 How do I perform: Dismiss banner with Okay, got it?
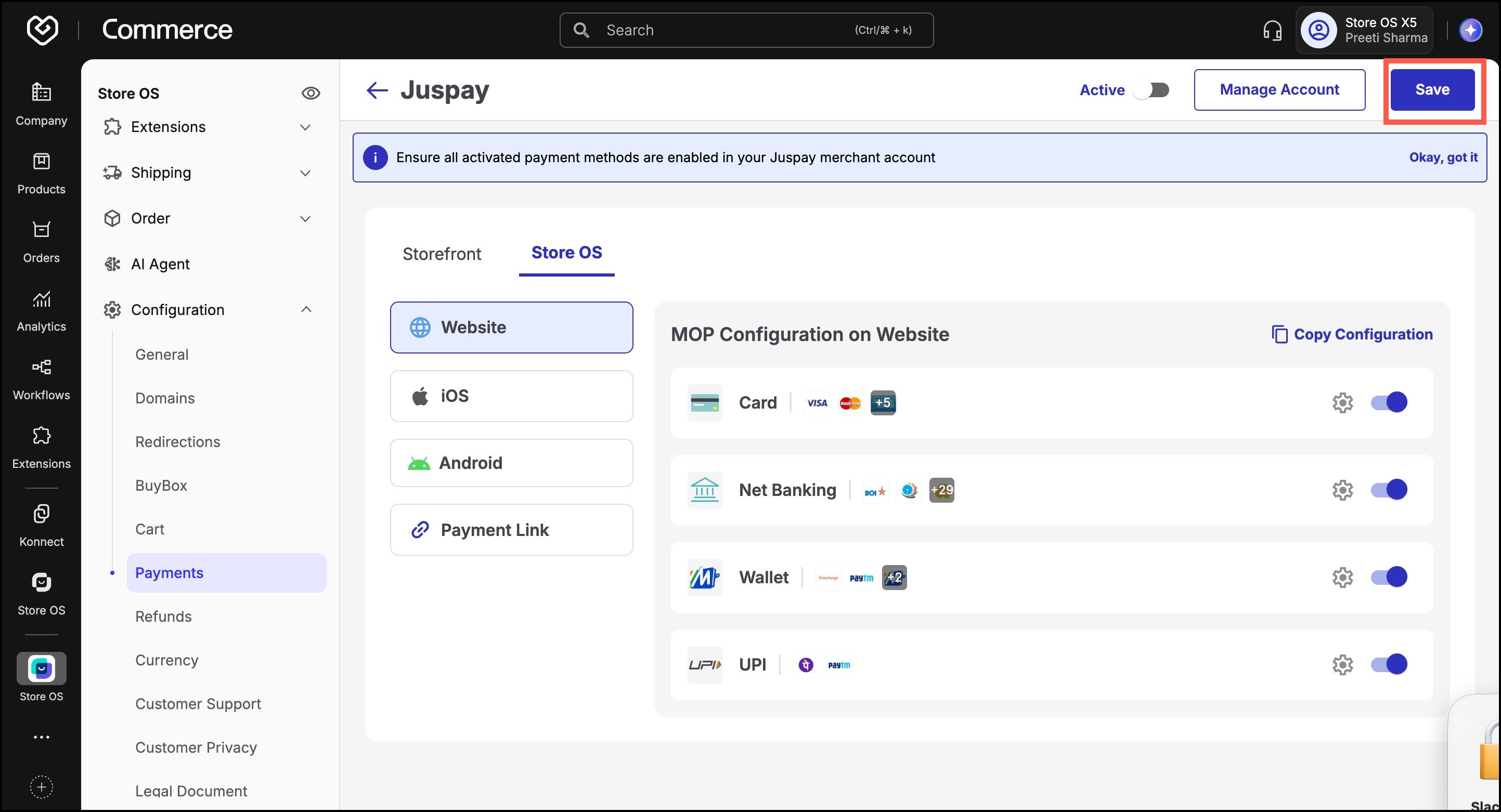(x=1443, y=158)
